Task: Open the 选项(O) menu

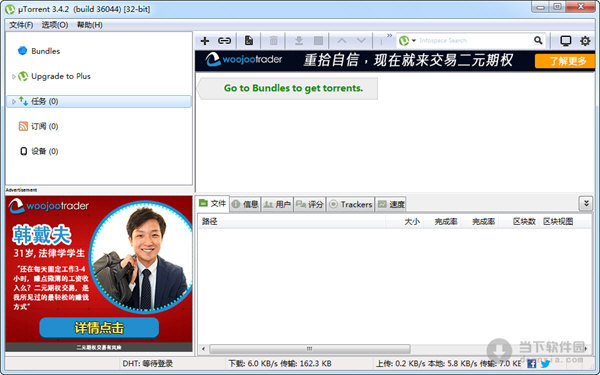Action: pyautogui.click(x=55, y=25)
